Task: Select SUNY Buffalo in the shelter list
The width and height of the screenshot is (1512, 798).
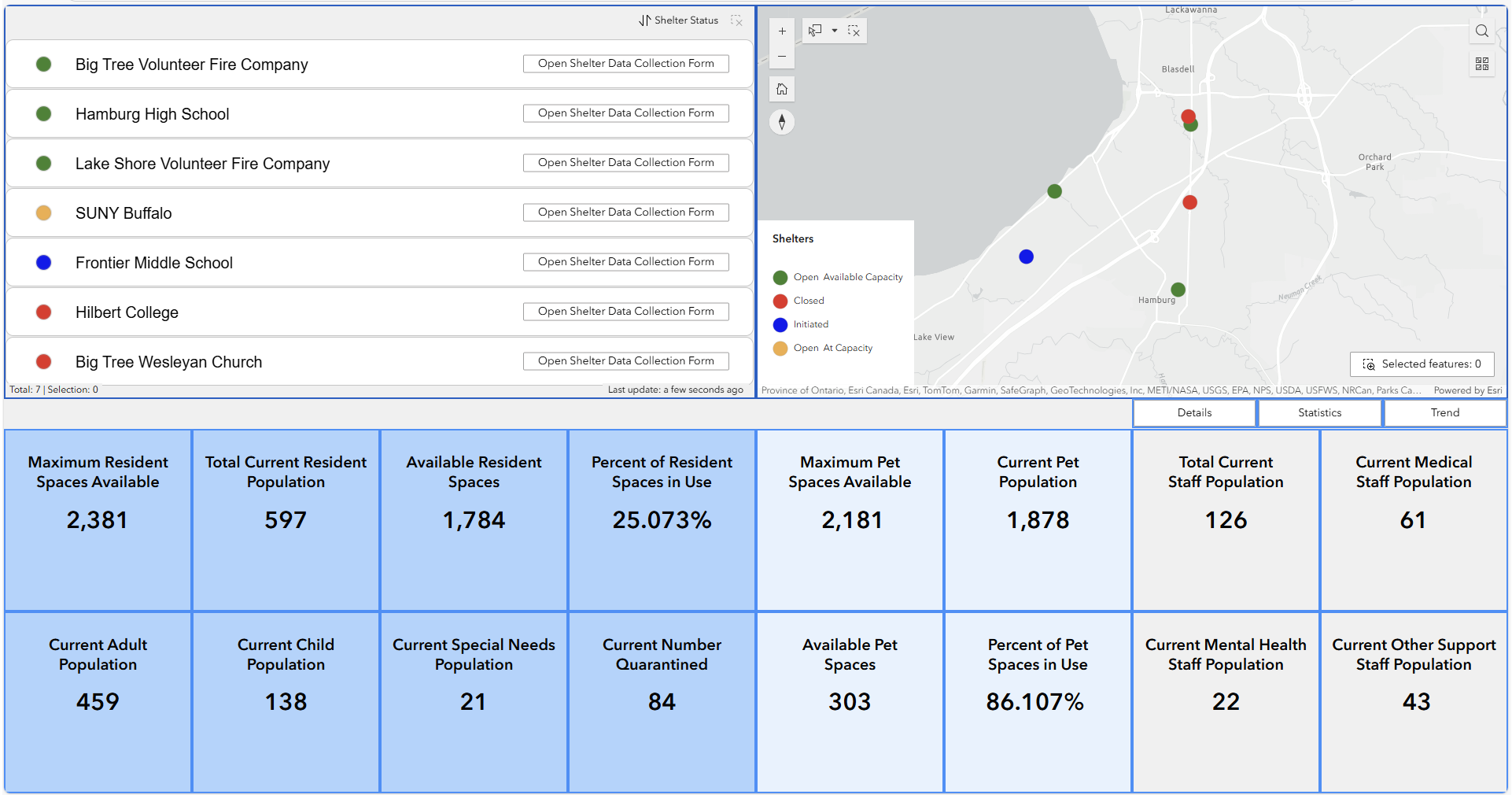Action: [x=124, y=212]
